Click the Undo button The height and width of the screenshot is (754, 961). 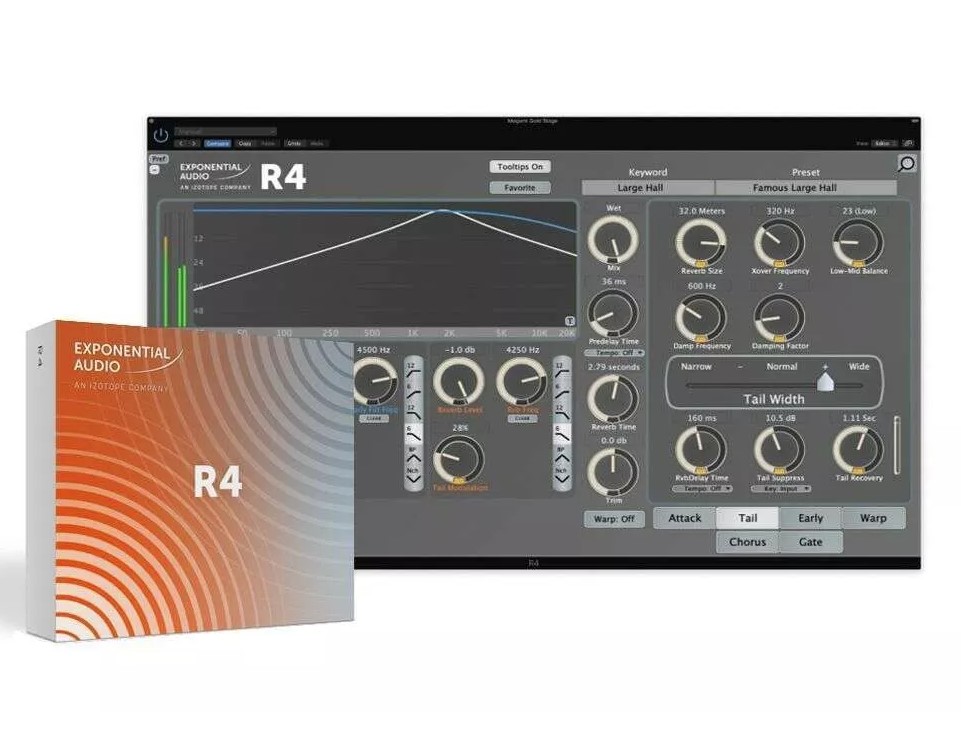tap(294, 143)
